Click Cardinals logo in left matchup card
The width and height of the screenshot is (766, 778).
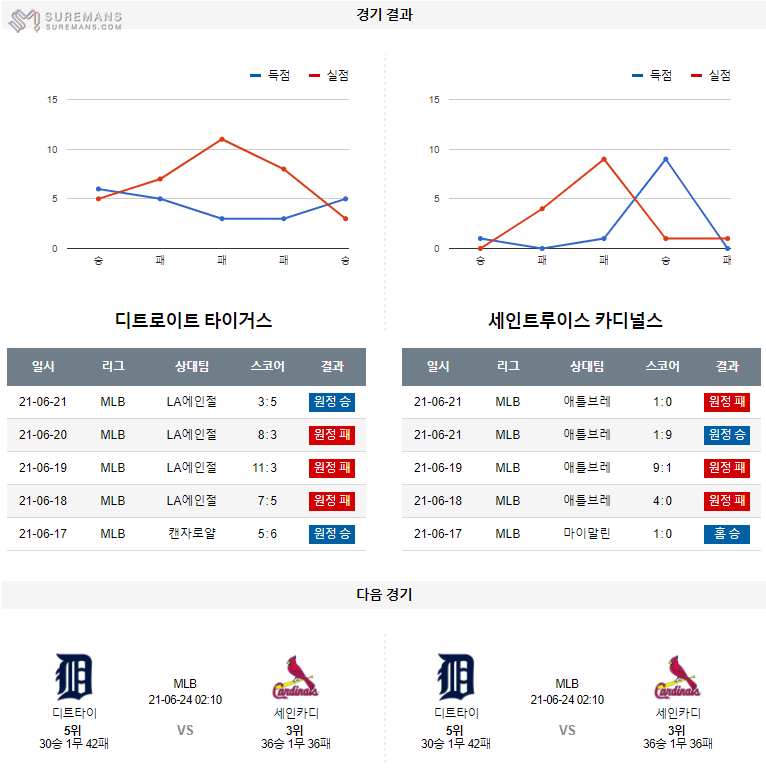(294, 678)
